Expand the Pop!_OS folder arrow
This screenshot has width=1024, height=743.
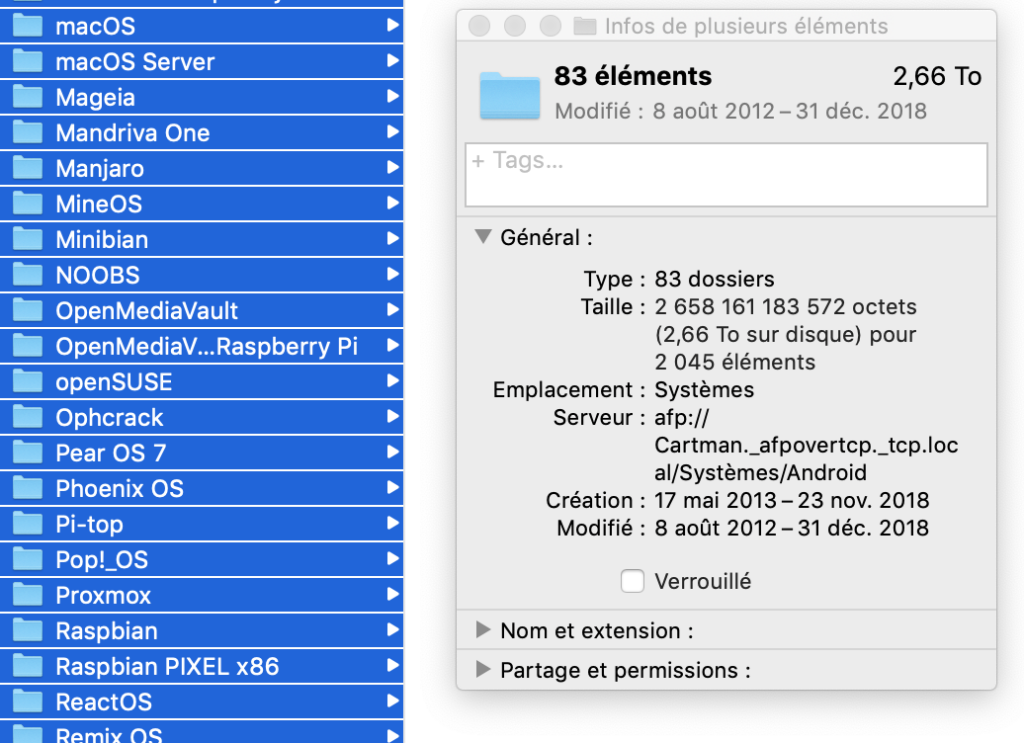click(392, 559)
